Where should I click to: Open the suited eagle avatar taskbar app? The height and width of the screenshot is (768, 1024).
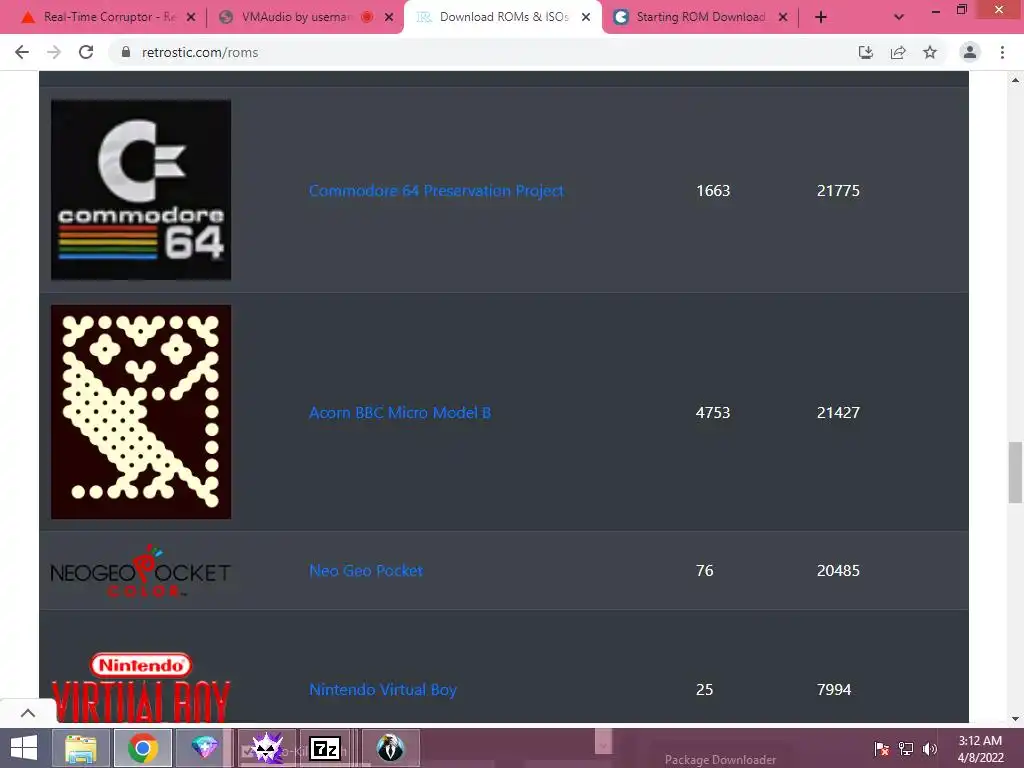point(391,748)
